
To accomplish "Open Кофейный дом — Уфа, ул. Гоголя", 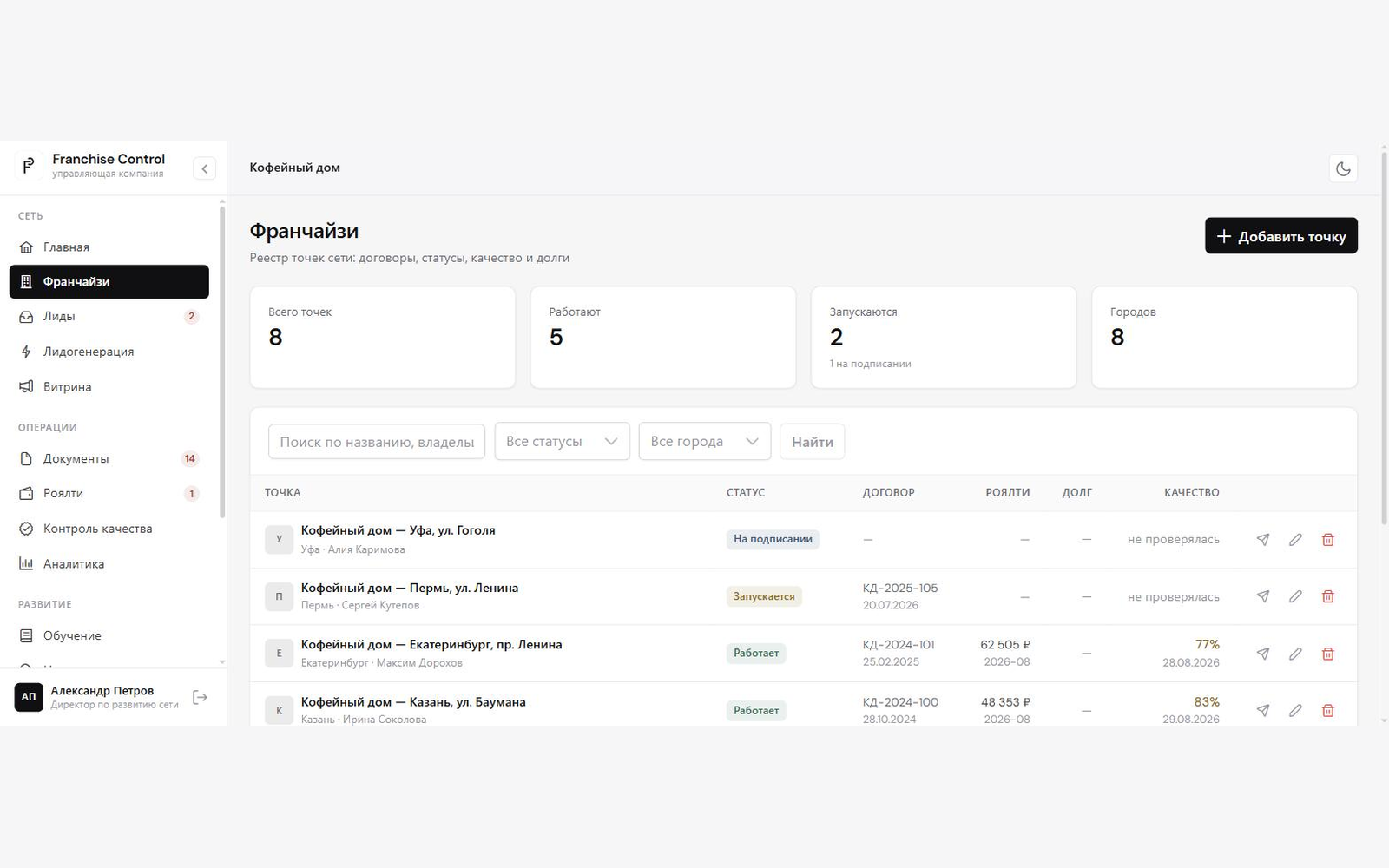I will [398, 530].
